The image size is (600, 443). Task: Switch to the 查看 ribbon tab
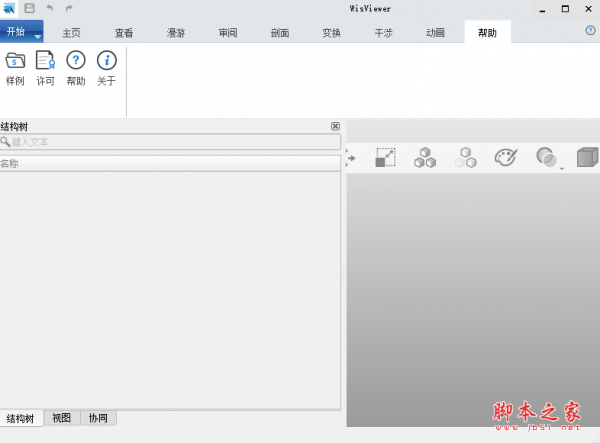[x=124, y=33]
